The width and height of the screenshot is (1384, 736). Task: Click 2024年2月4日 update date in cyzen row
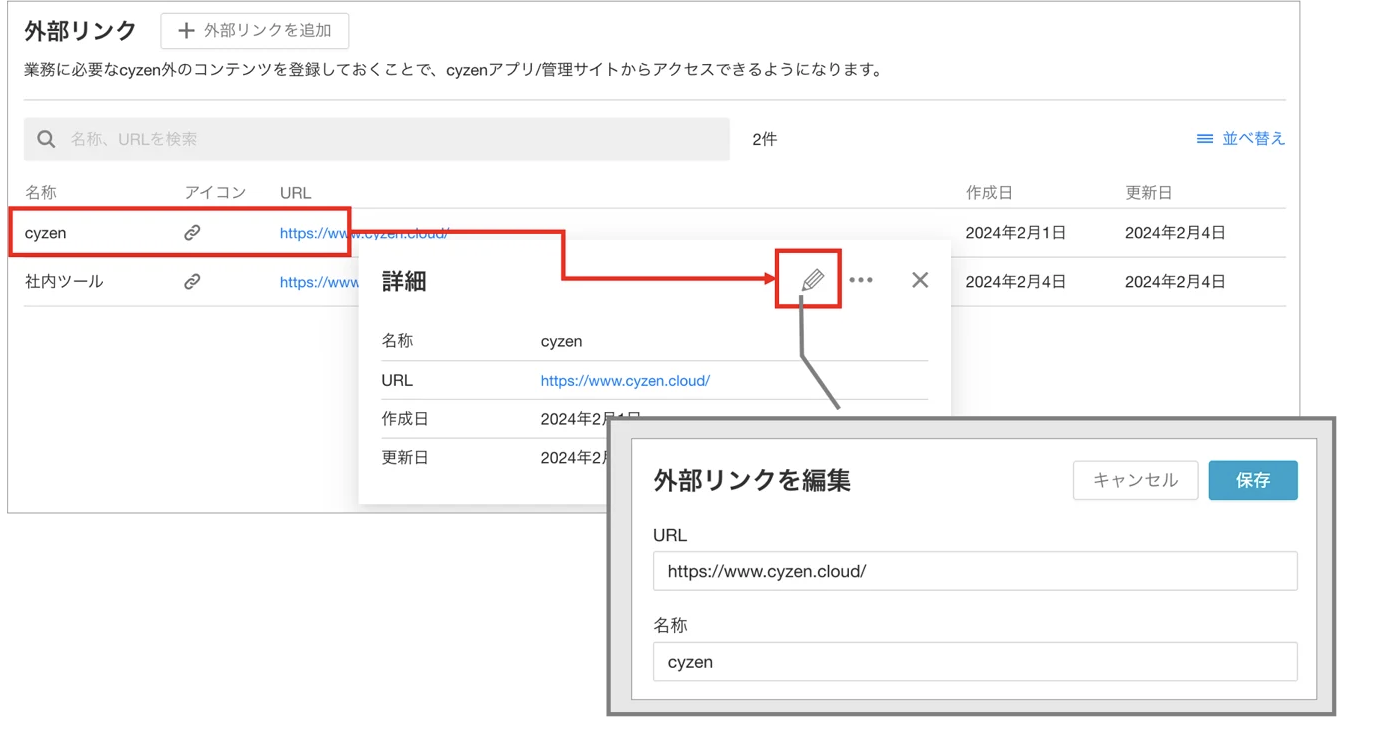(x=1175, y=233)
